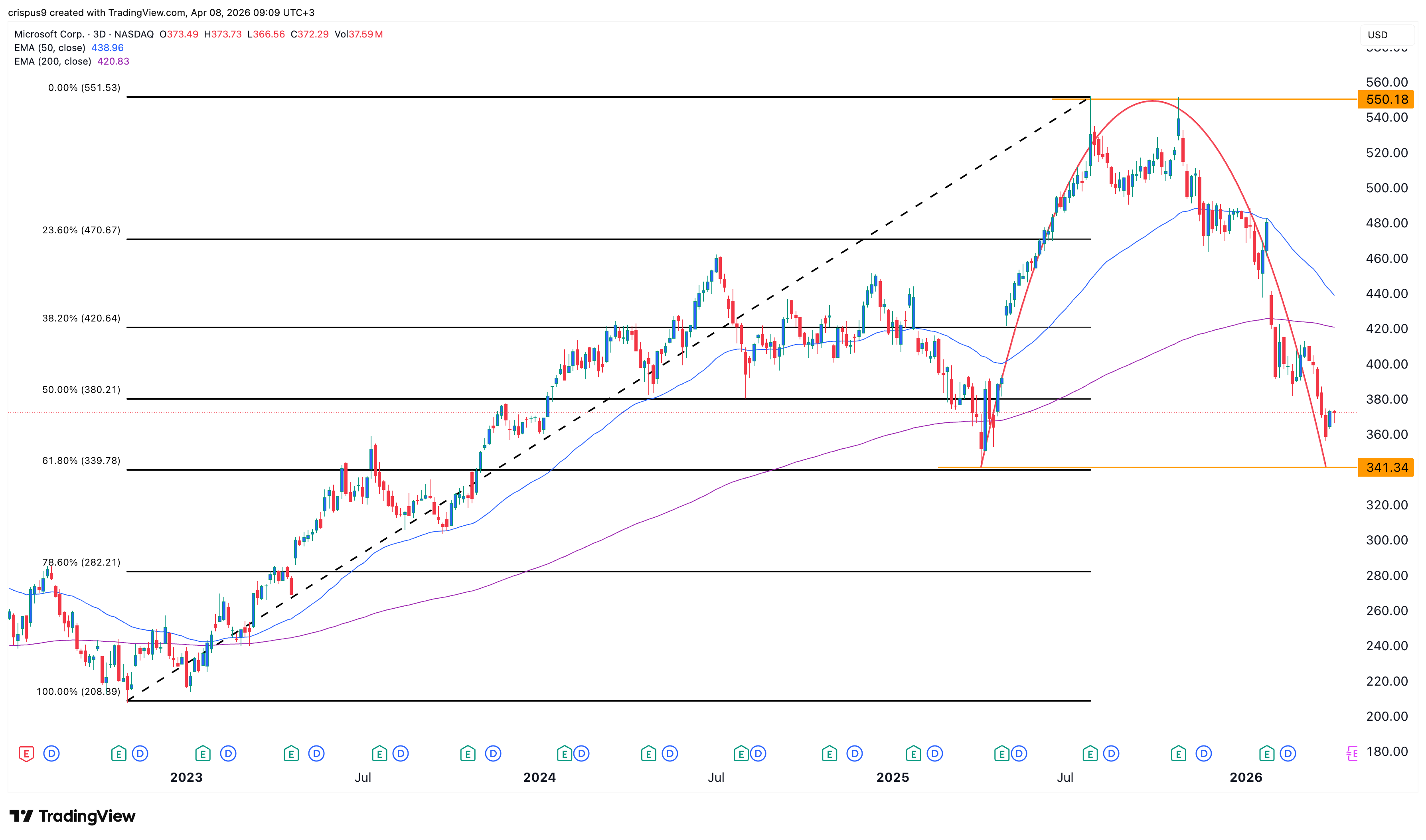
Task: Click the red earnings marker at far left
Action: [x=26, y=753]
